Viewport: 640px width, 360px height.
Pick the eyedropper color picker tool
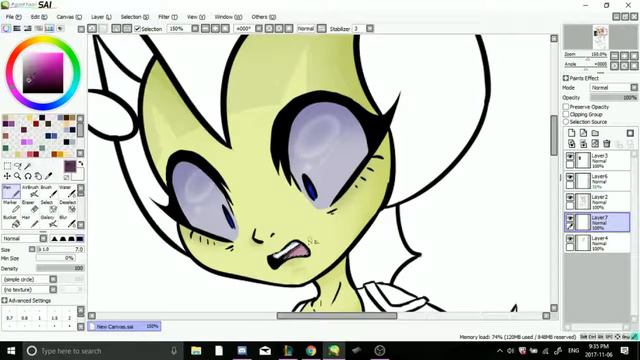48,176
